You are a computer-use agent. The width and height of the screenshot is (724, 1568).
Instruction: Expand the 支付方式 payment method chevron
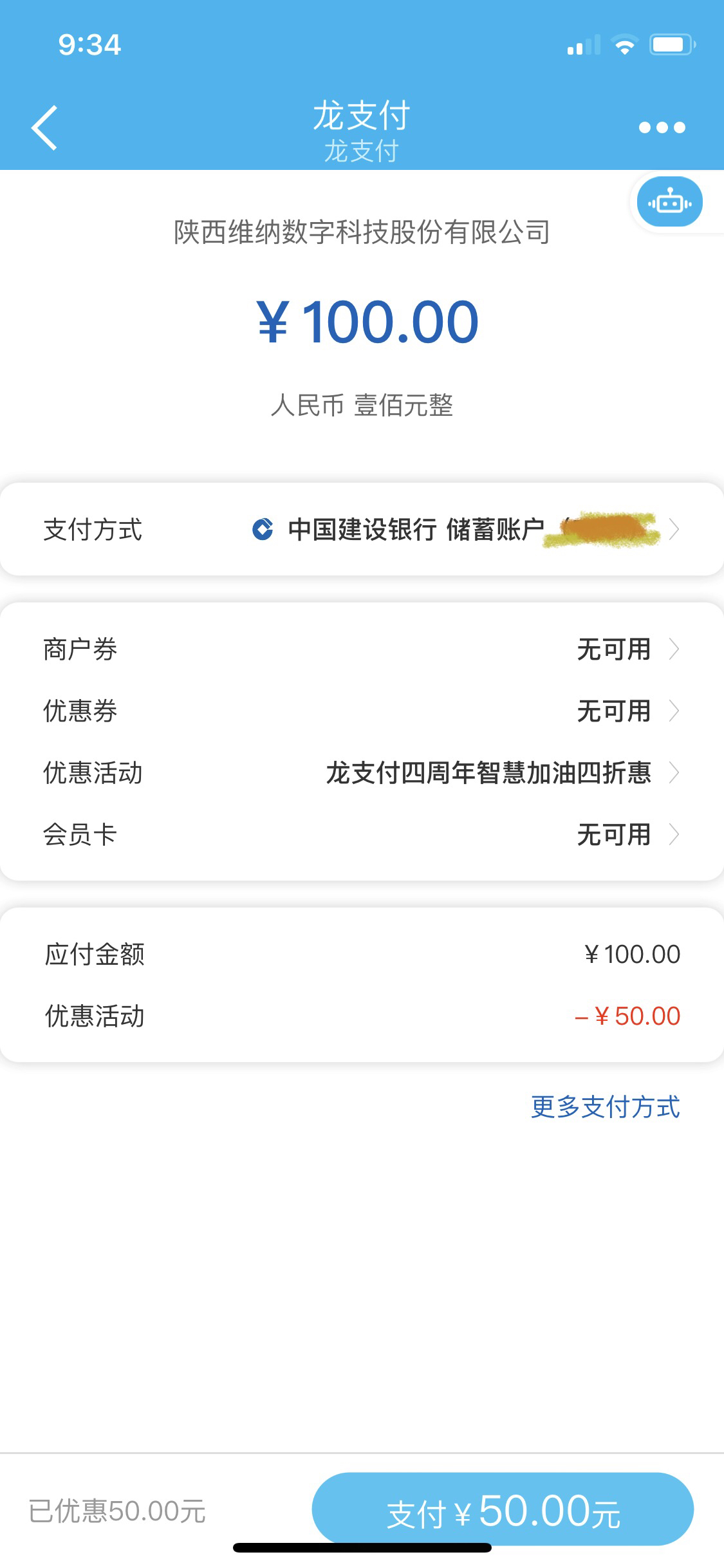(x=674, y=529)
